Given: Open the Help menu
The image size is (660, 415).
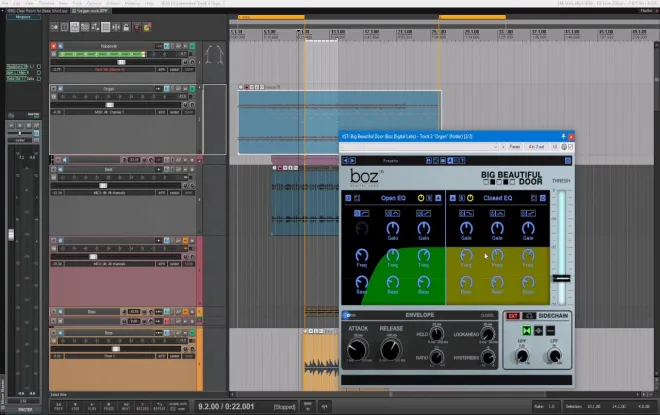Looking at the screenshot, I should click(149, 3).
